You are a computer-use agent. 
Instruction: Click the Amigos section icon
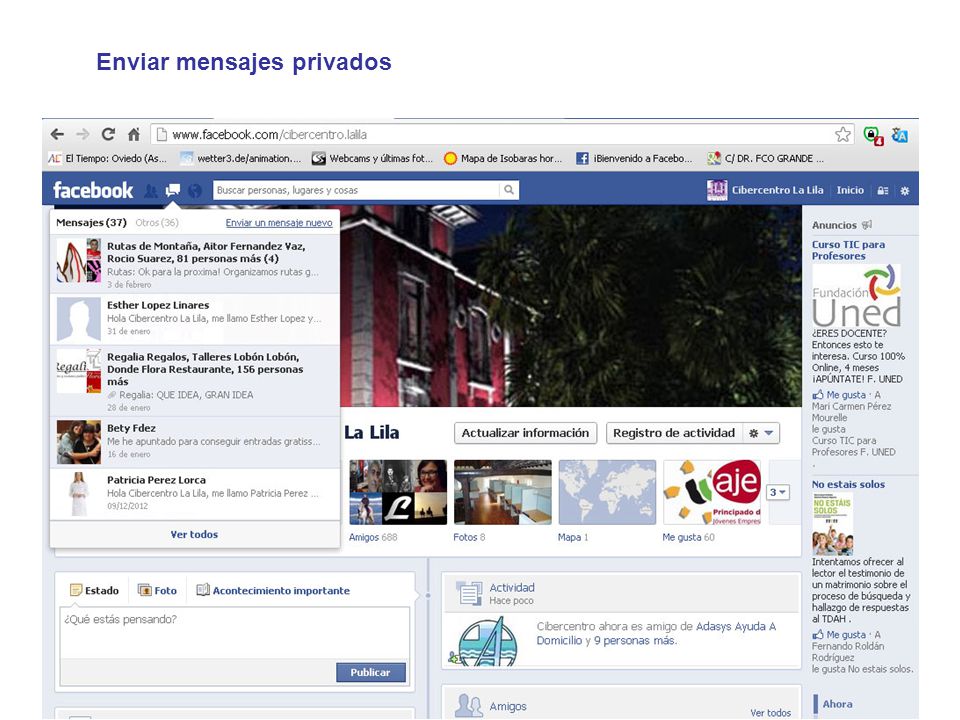(469, 706)
